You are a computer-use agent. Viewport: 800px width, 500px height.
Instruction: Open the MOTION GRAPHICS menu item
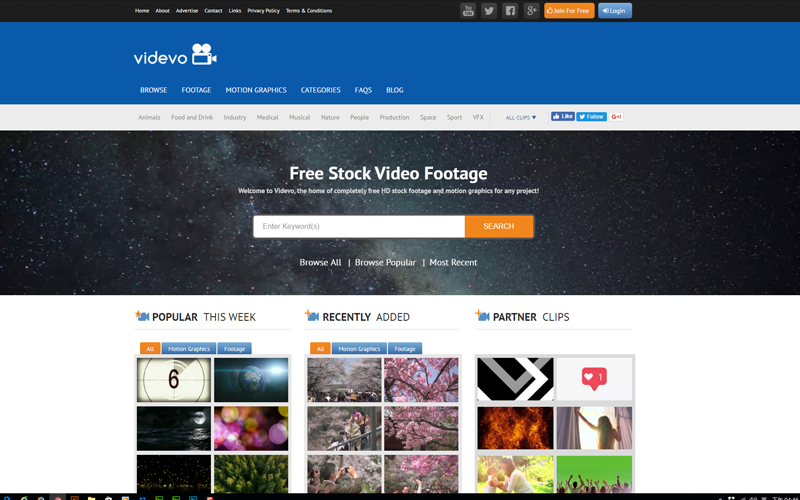pos(256,90)
